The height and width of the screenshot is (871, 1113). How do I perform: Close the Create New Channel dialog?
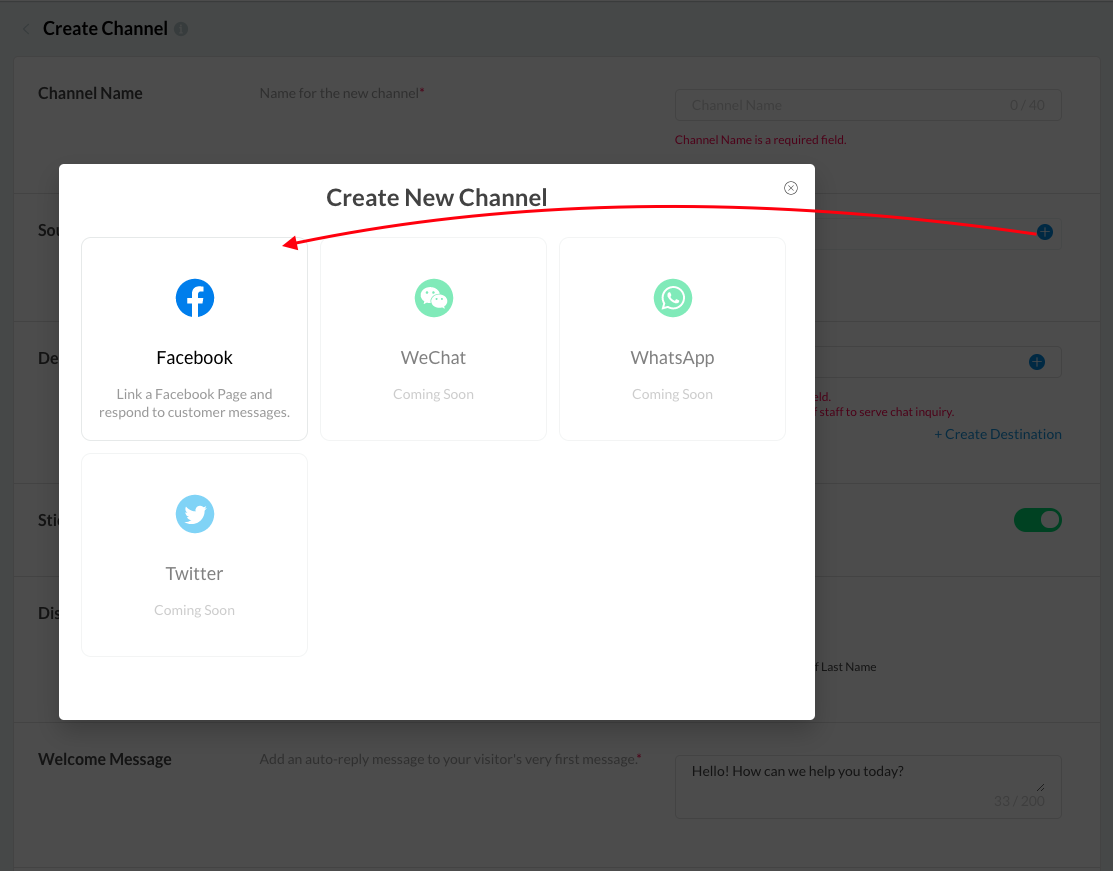coord(791,188)
